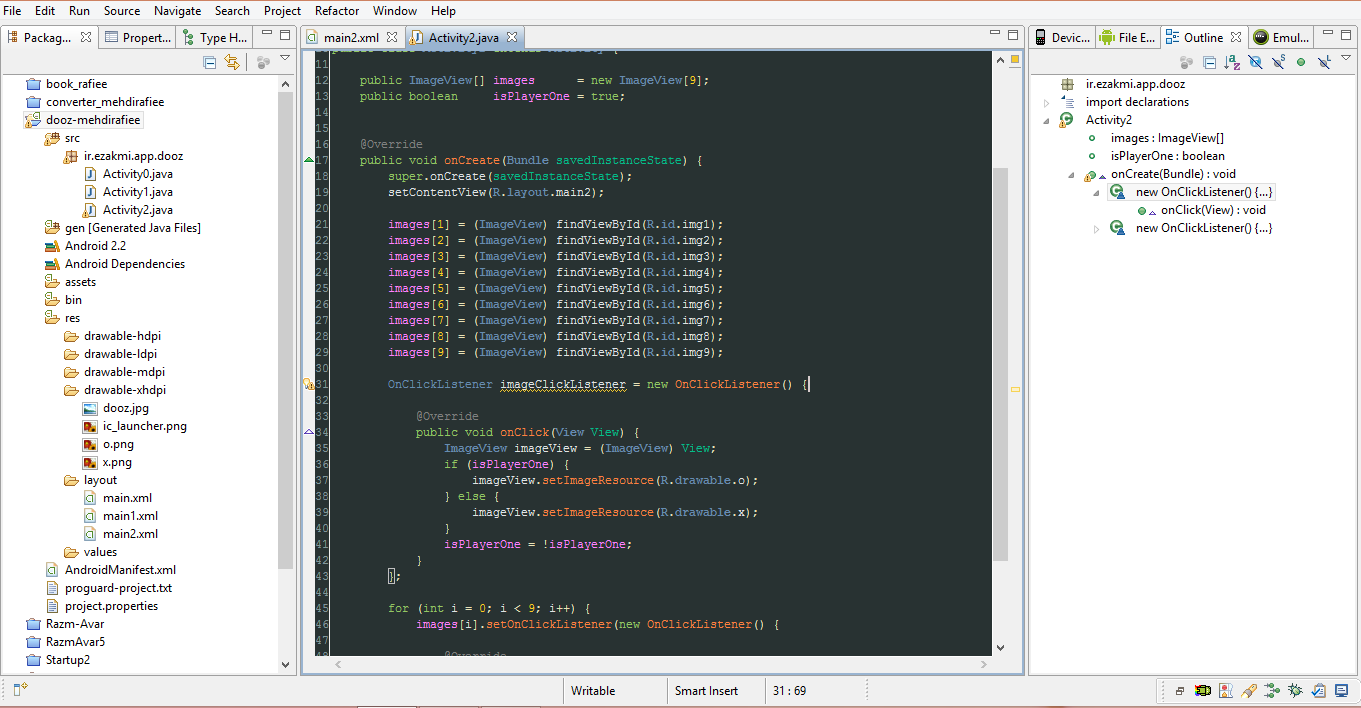Collapse Activity2 class in Outline

[1047, 120]
